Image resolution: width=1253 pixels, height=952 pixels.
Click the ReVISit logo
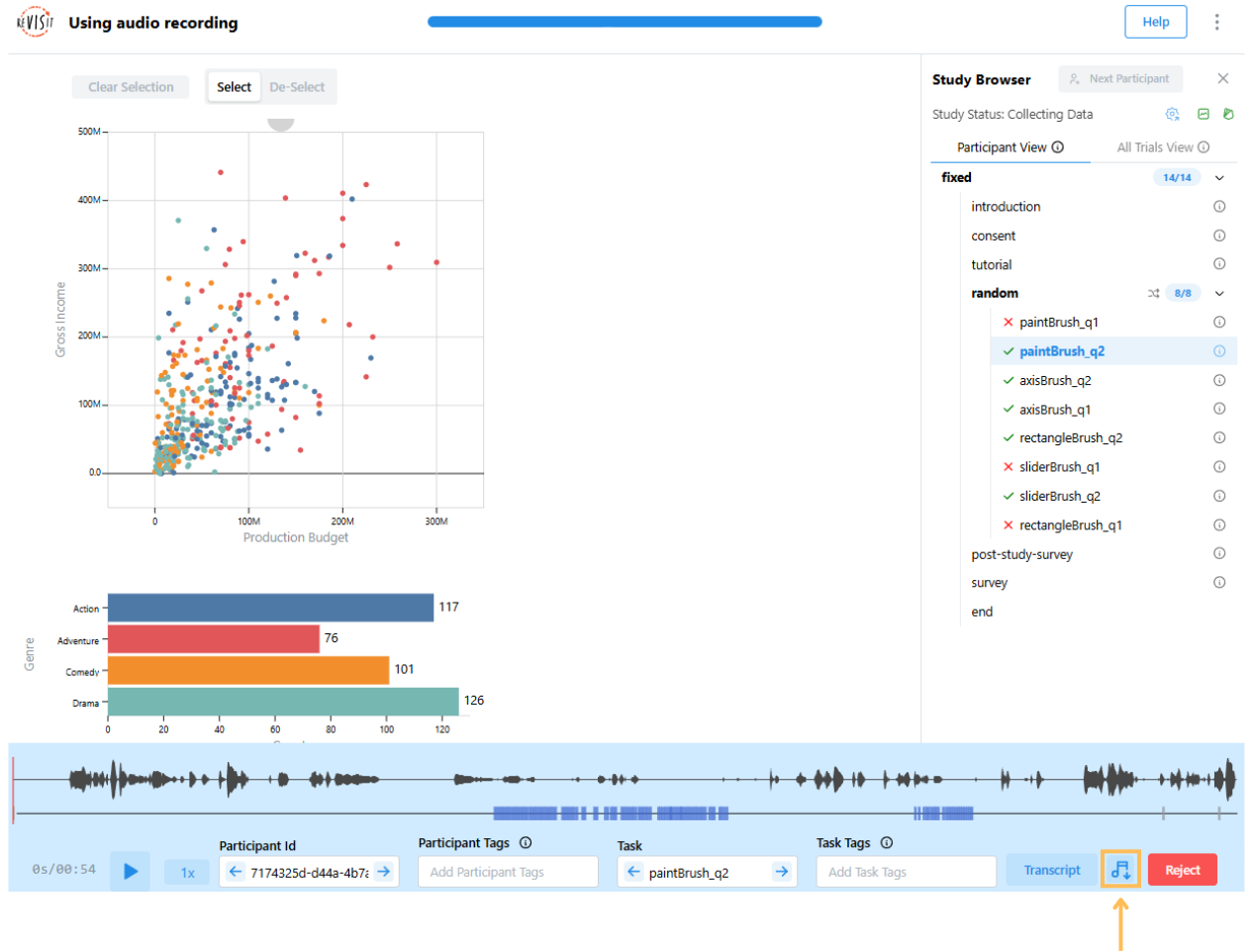coord(36,22)
